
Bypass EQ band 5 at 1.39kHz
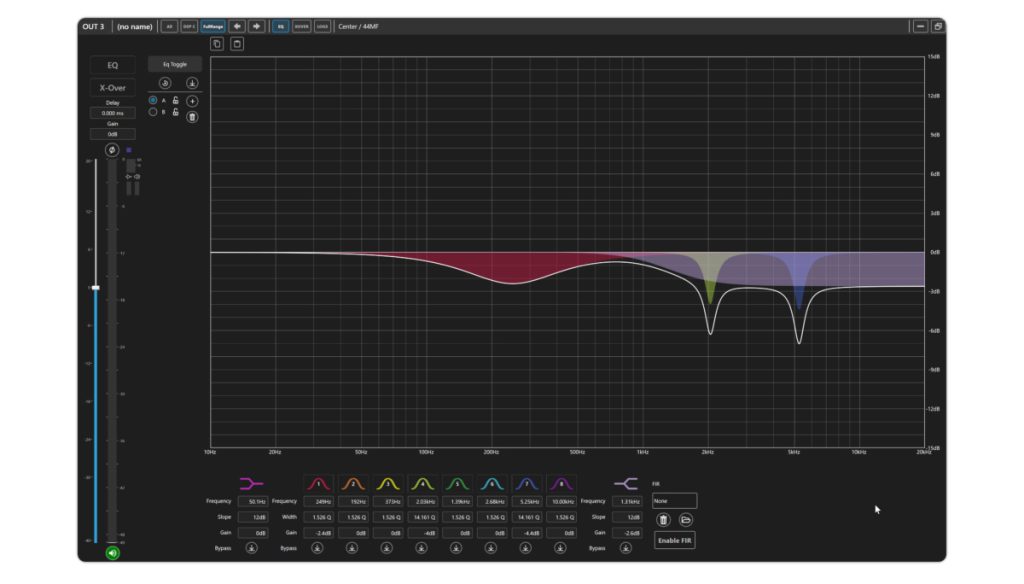456,548
